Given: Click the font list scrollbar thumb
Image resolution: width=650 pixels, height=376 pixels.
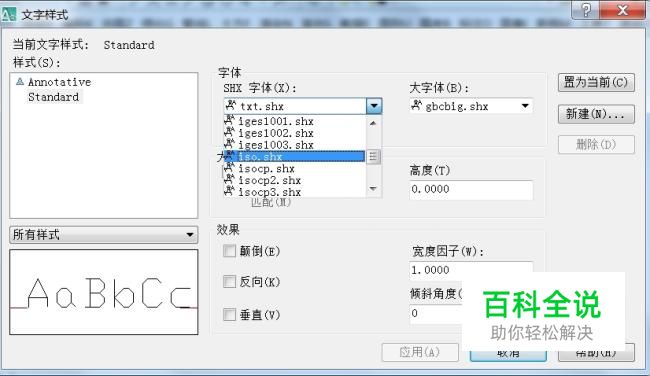Looking at the screenshot, I should pos(373,156).
